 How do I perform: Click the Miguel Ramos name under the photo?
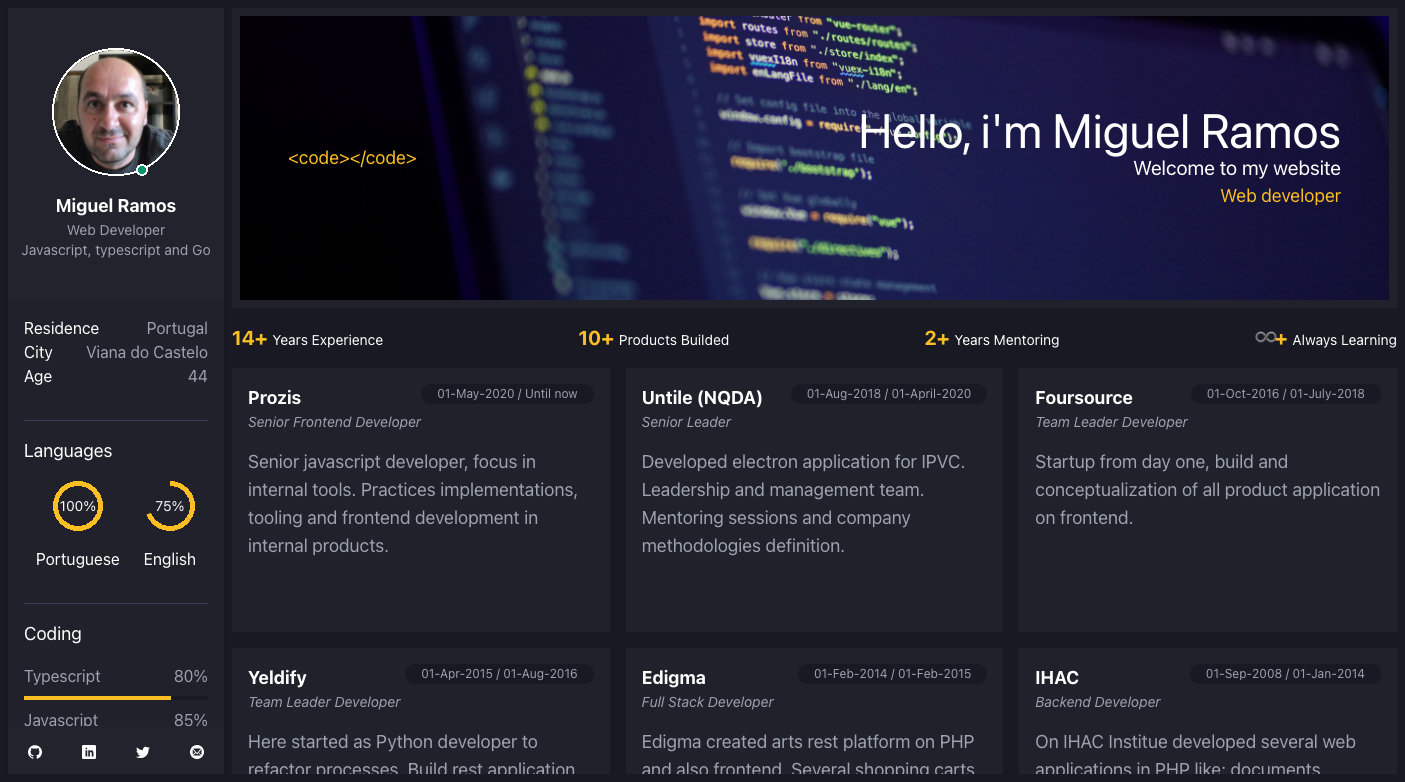point(115,206)
